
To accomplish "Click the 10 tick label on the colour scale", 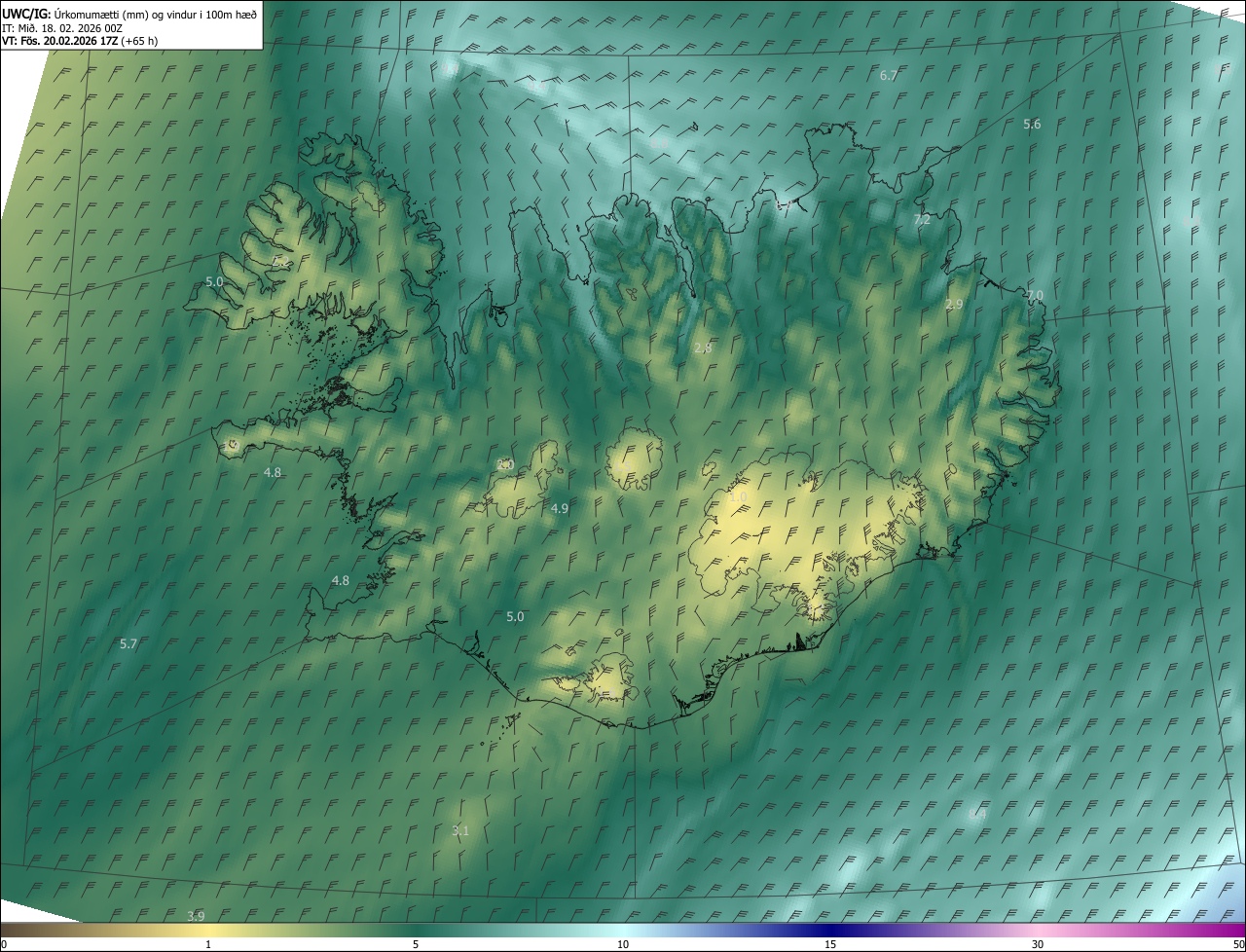I will (623, 945).
